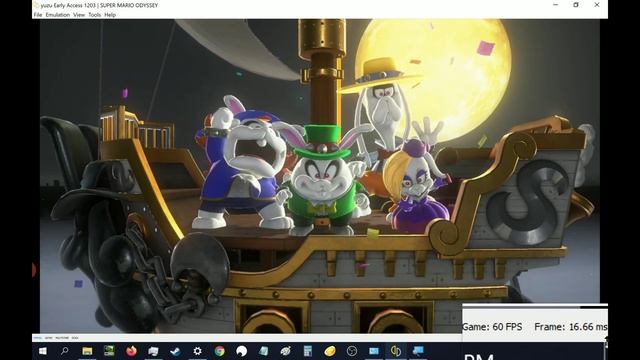Image resolution: width=640 pixels, height=360 pixels.
Task: Launch Google Chrome from taskbar
Action: pyautogui.click(x=220, y=351)
